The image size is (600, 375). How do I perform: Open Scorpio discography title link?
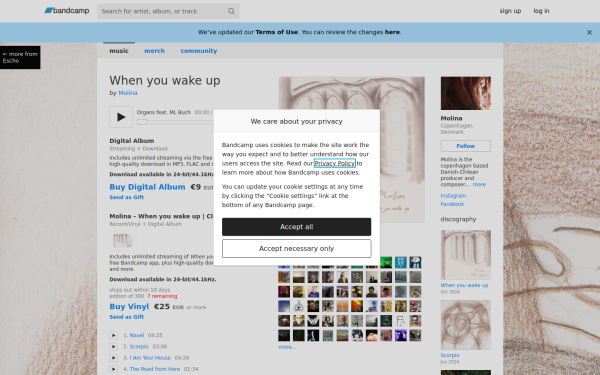click(x=450, y=355)
